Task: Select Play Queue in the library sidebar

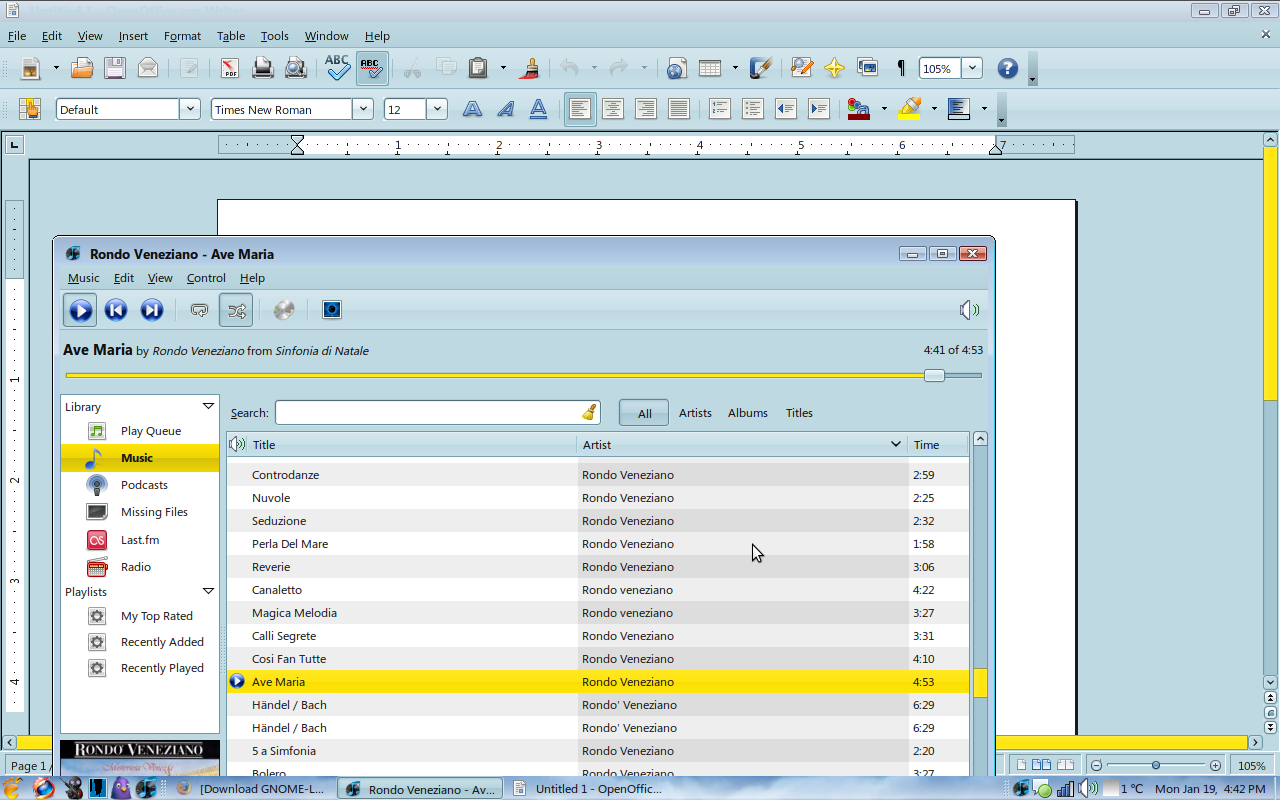Action: click(x=140, y=431)
